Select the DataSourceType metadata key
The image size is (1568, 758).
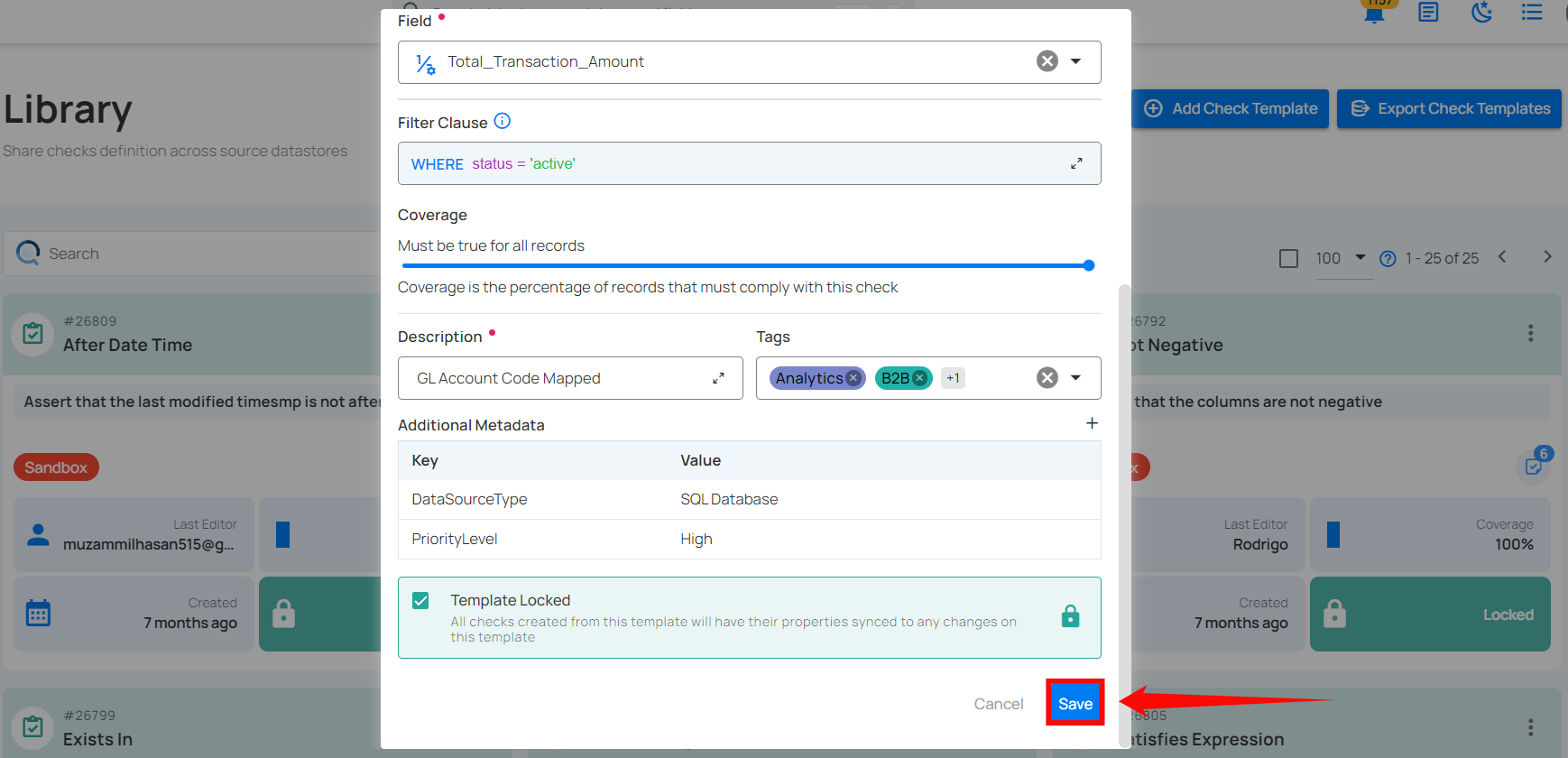[469, 499]
